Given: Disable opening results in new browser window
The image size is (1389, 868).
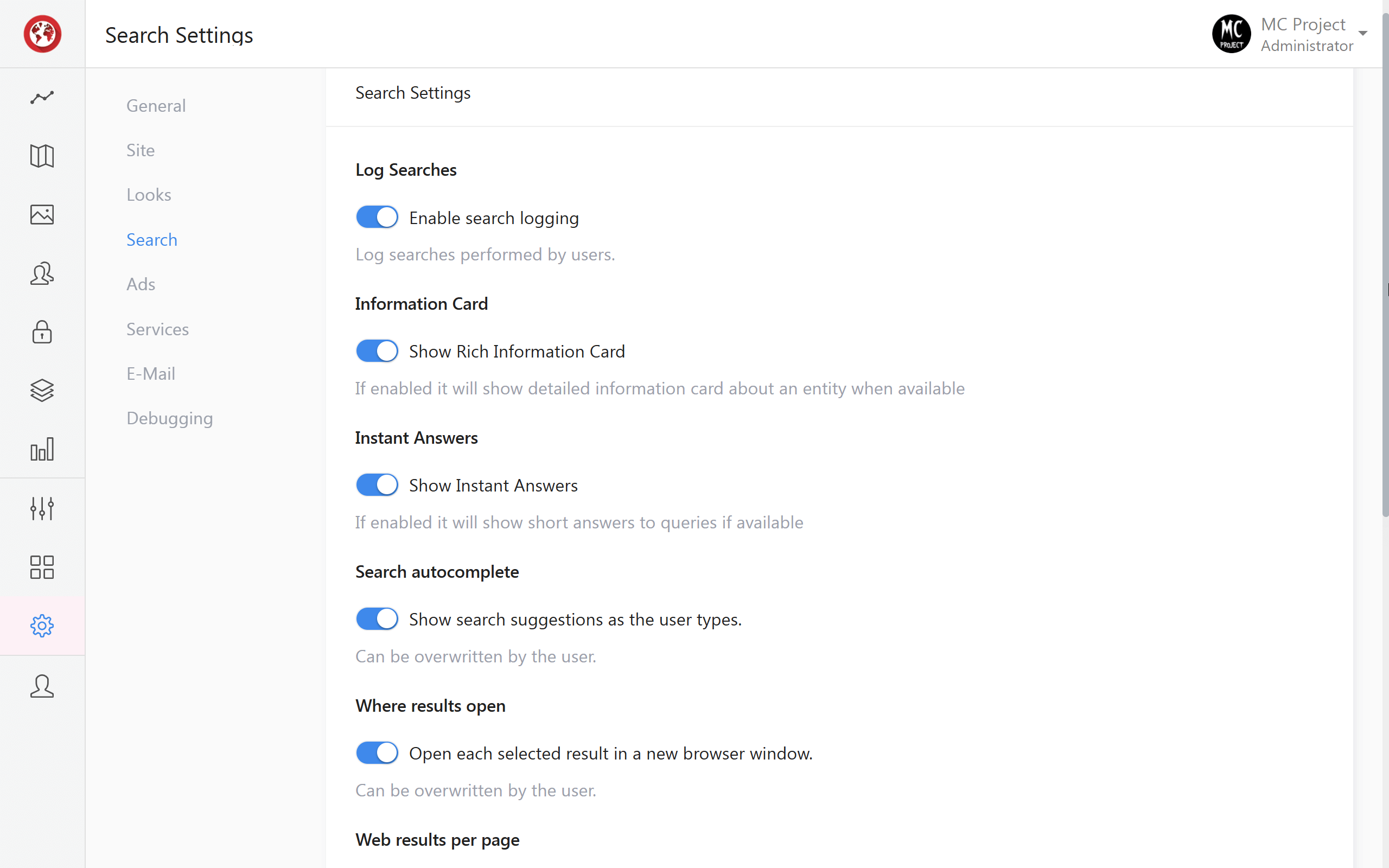Looking at the screenshot, I should (x=377, y=752).
